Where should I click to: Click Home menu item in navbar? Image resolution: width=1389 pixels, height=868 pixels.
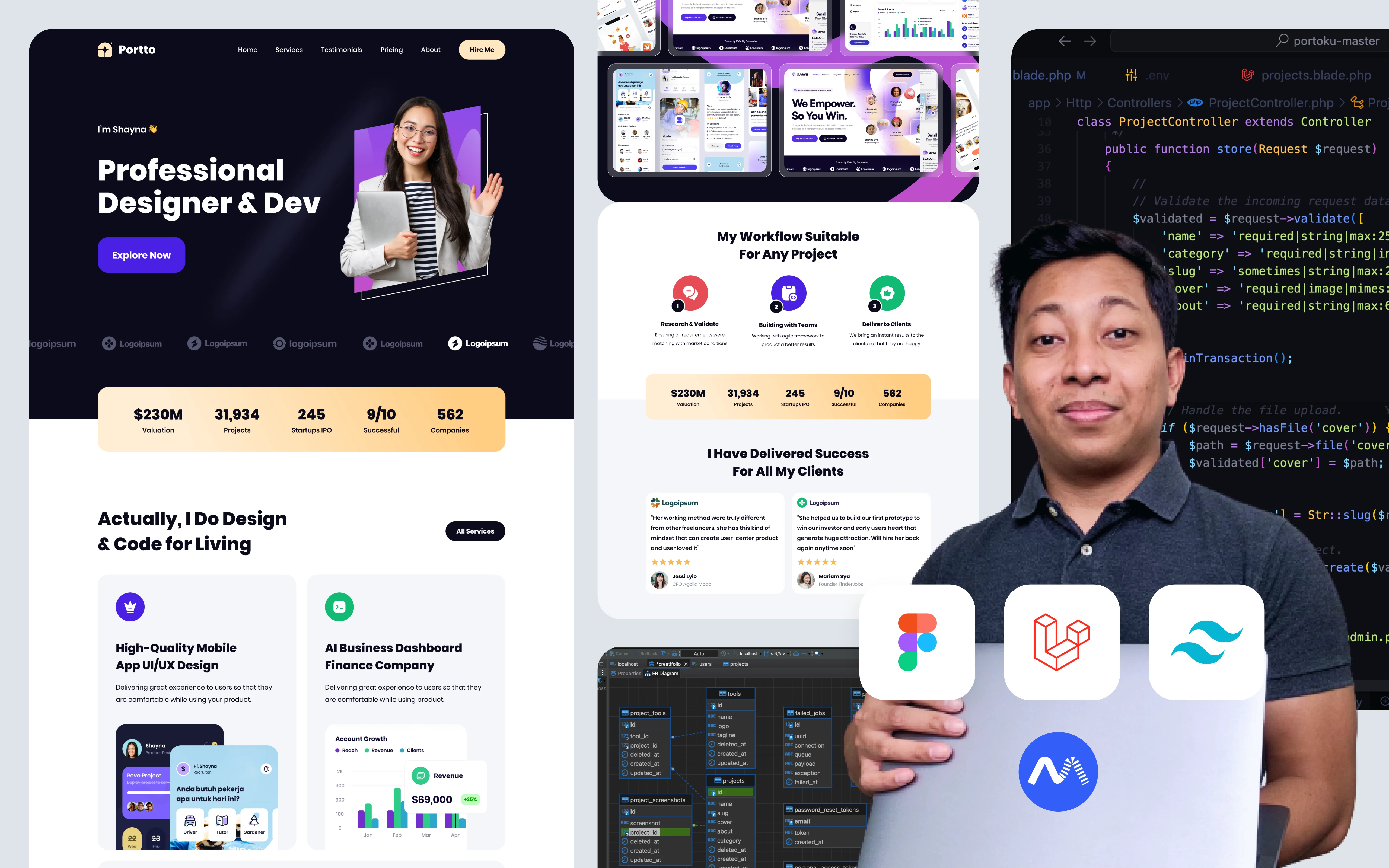[x=247, y=49]
